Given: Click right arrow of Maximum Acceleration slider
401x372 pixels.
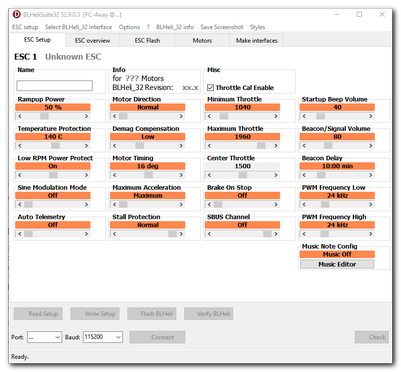Looking at the screenshot, I should [181, 204].
